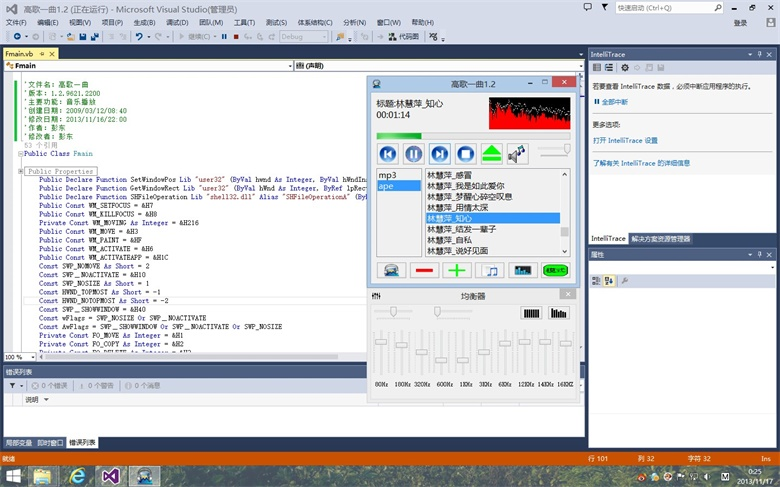Image resolution: width=780 pixels, height=487 pixels.
Task: Skip to the next track
Action: point(440,154)
